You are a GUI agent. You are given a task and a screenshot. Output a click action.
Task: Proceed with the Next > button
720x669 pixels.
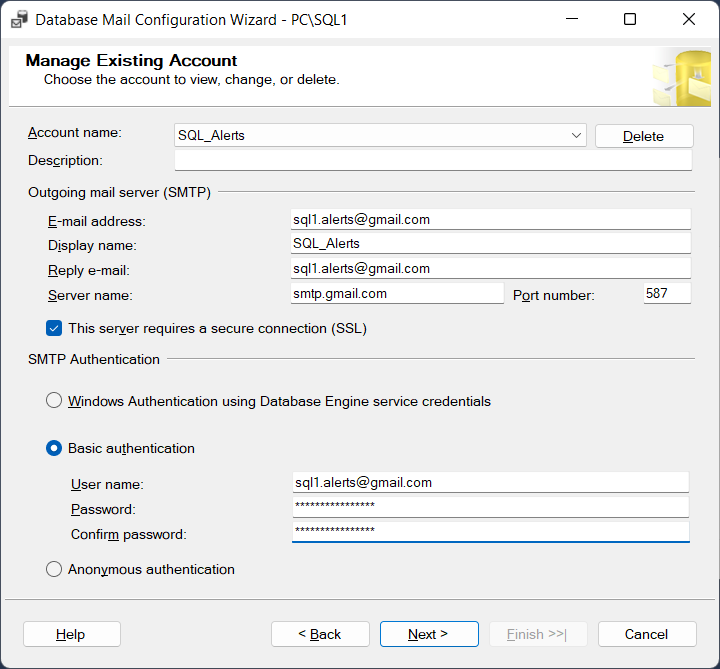[429, 634]
